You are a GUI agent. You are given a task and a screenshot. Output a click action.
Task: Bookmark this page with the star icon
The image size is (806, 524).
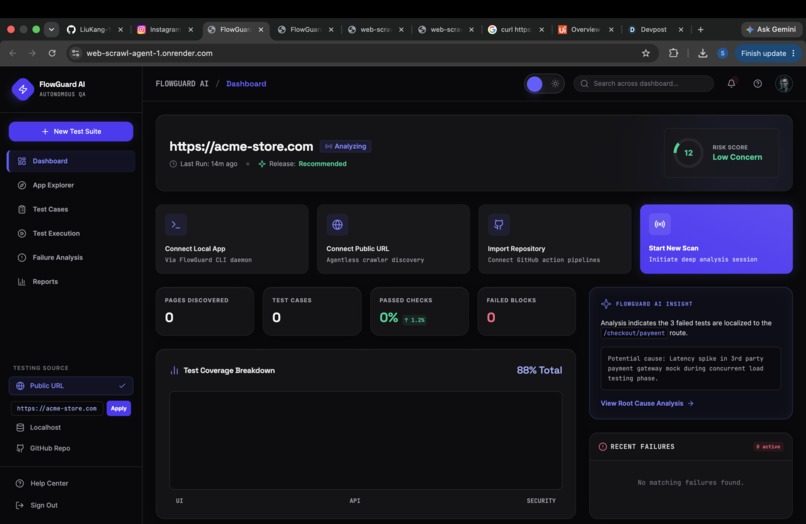pos(646,53)
